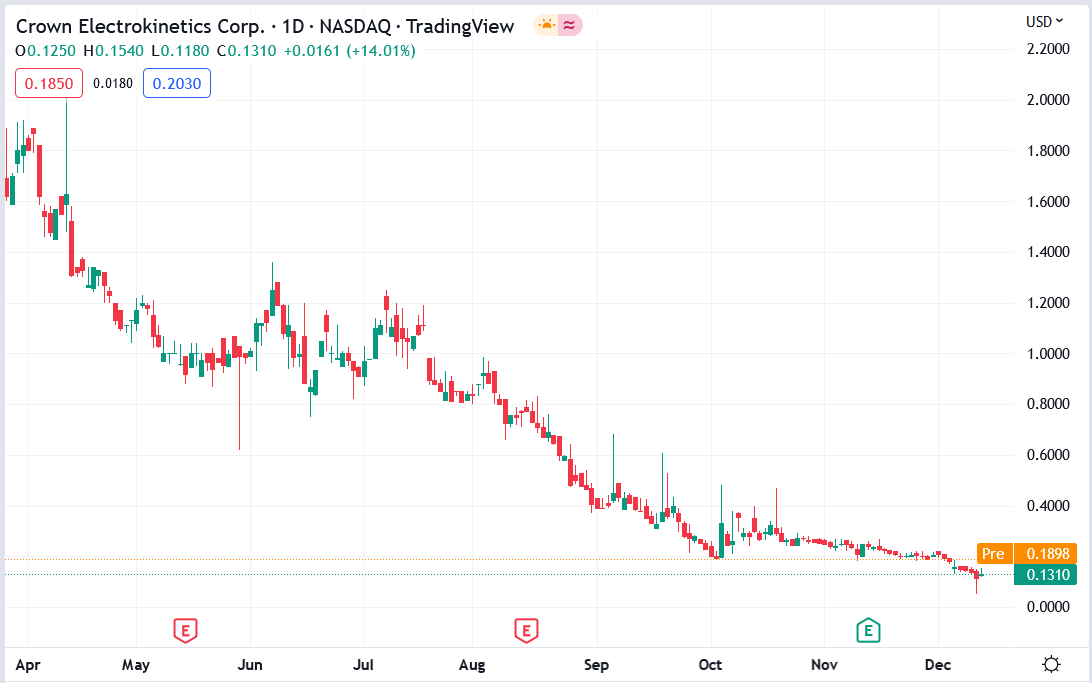Click the Aug label on time axis

[x=472, y=665]
